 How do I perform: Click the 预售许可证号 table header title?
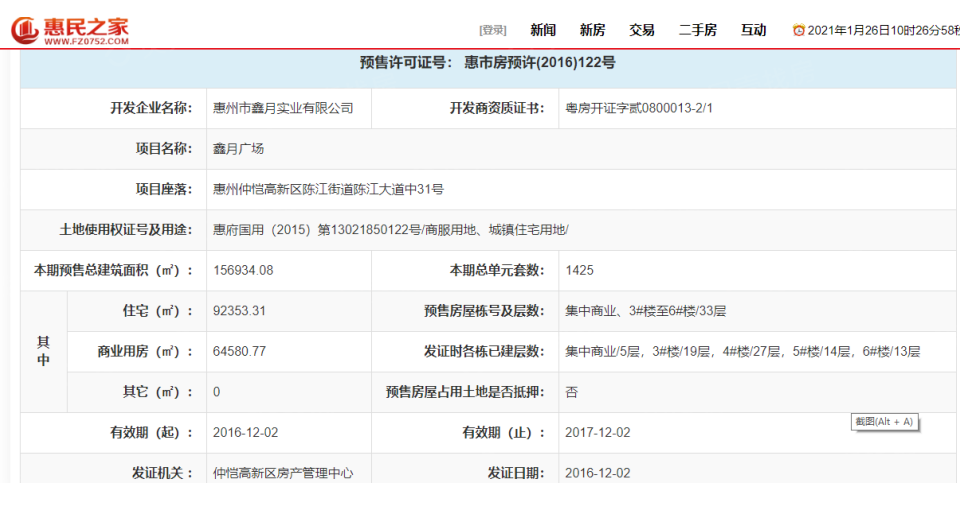[x=487, y=63]
